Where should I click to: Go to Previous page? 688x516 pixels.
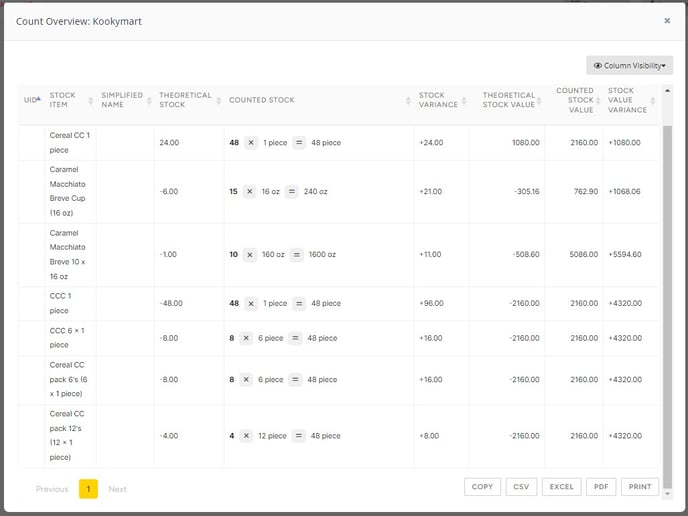point(52,489)
